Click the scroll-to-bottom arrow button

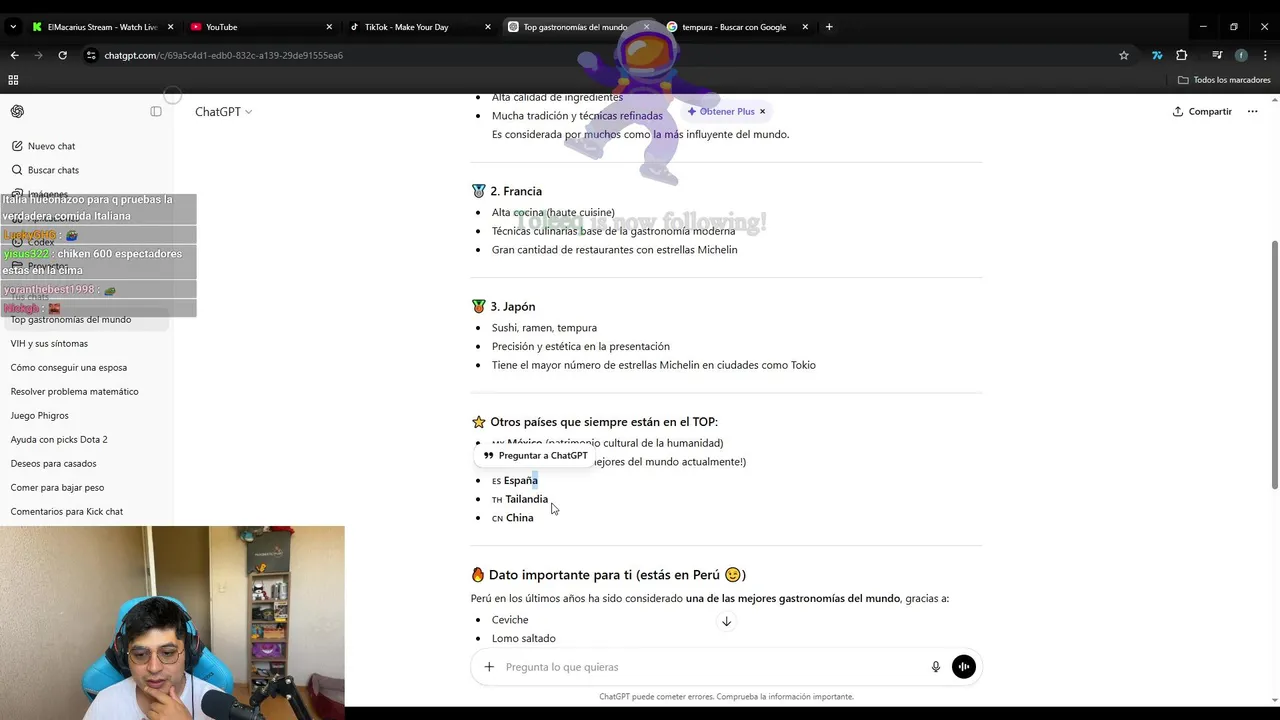point(727,621)
